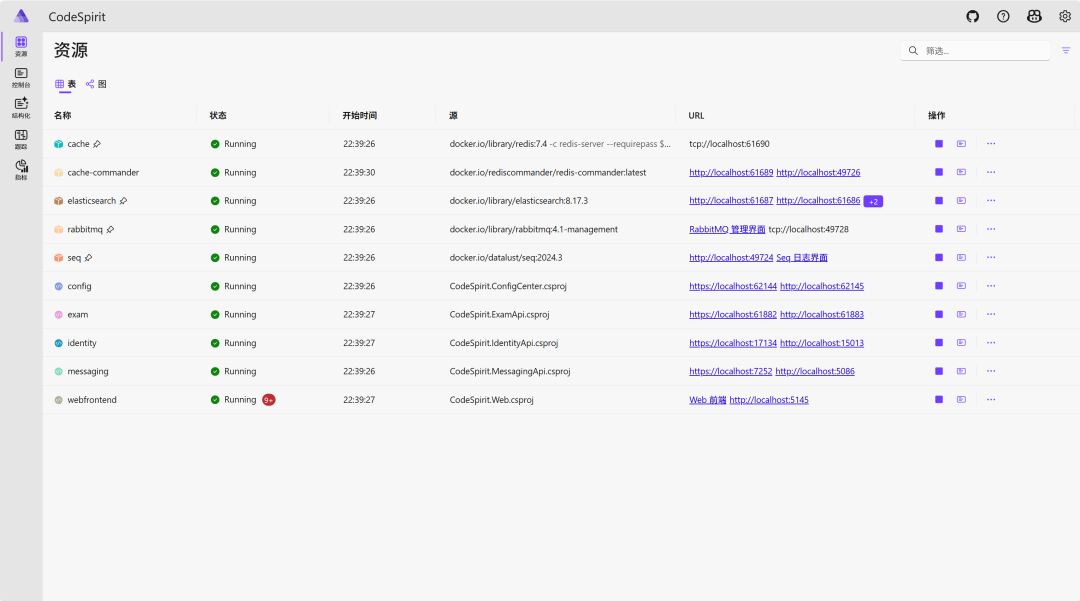Viewport: 1080px width, 601px height.
Task: Open more actions menu for rabbitmq
Action: pos(991,229)
